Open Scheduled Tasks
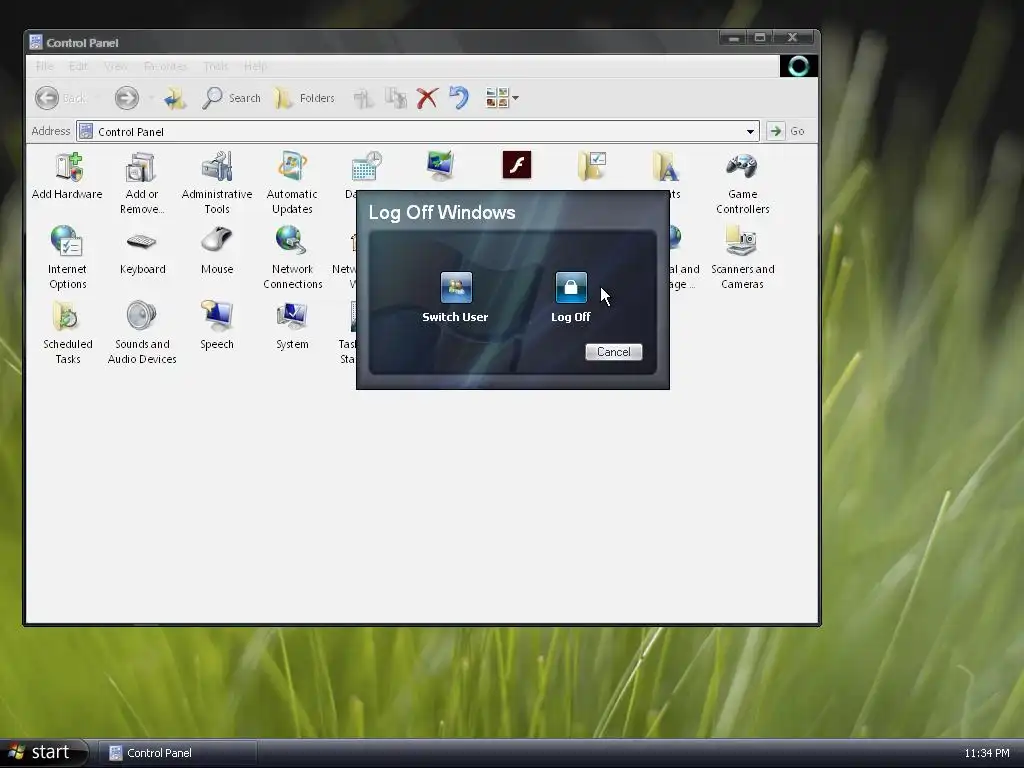The height and width of the screenshot is (768, 1024). tap(67, 334)
